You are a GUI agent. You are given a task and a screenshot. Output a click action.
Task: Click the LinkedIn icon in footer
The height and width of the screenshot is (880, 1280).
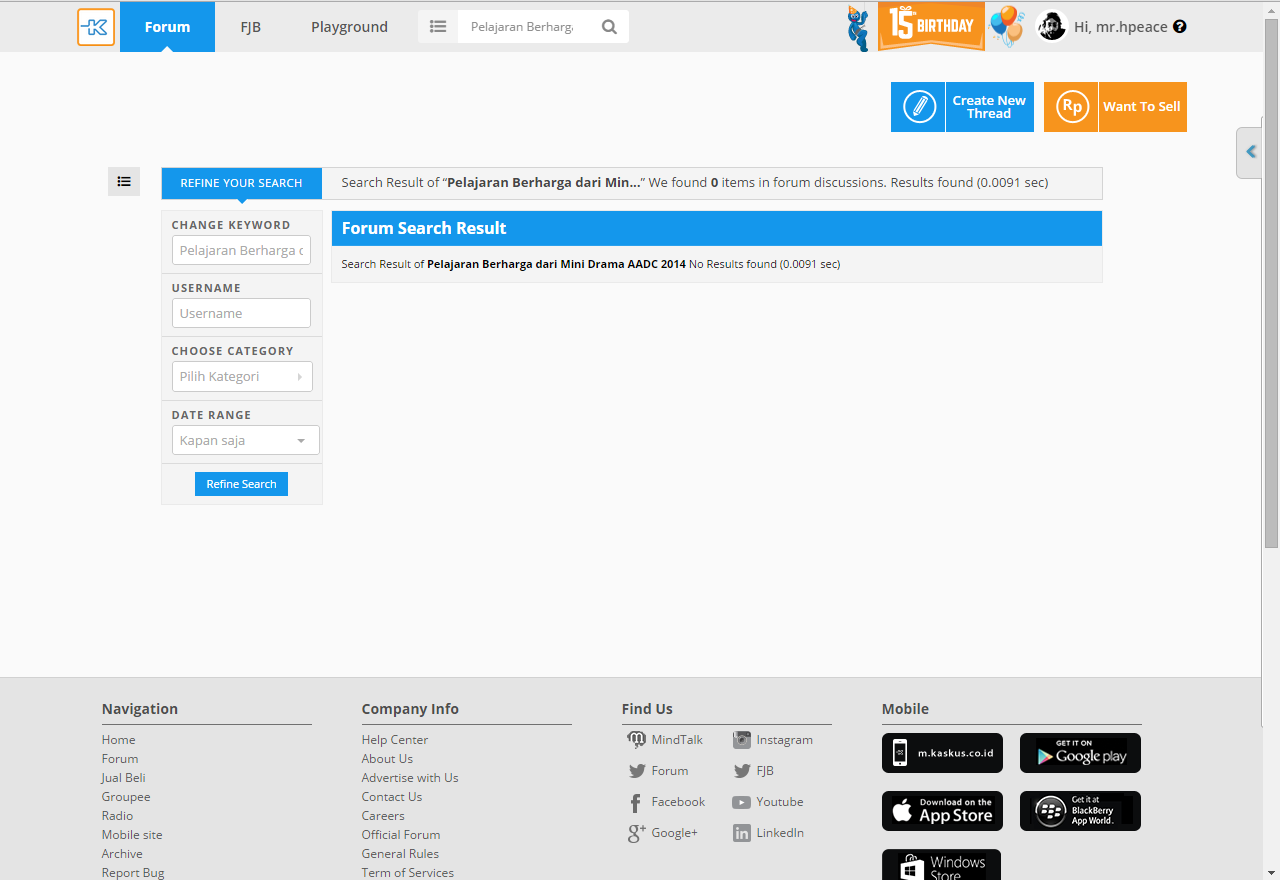(742, 833)
